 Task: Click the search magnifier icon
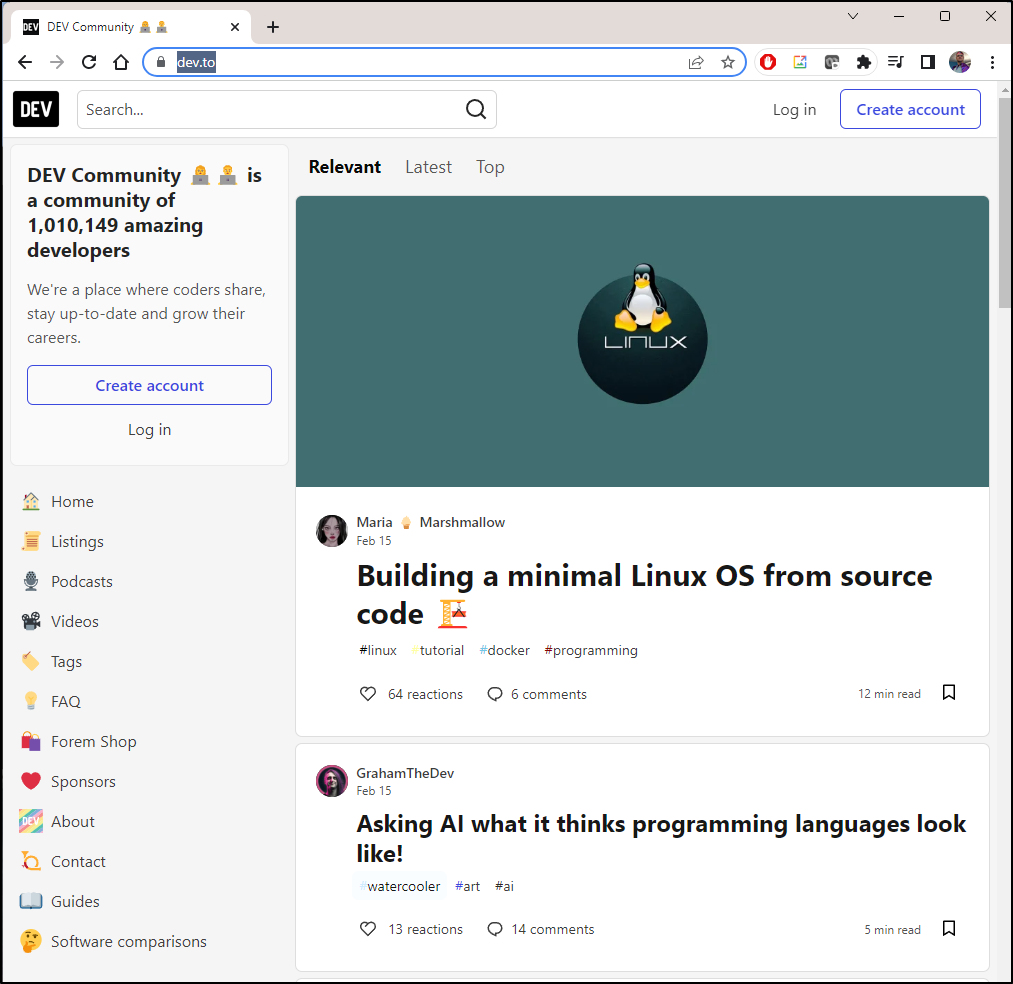(x=476, y=109)
